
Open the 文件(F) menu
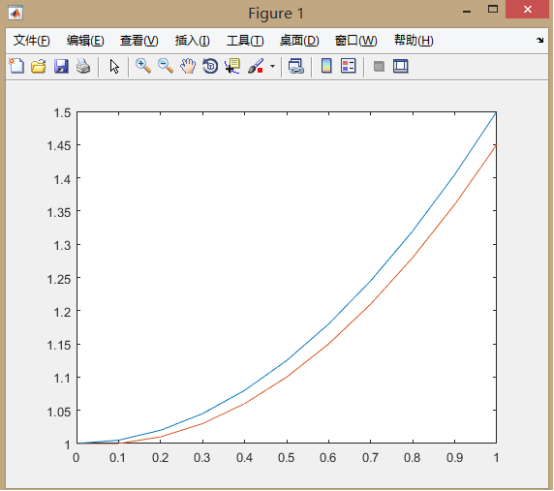(31, 41)
